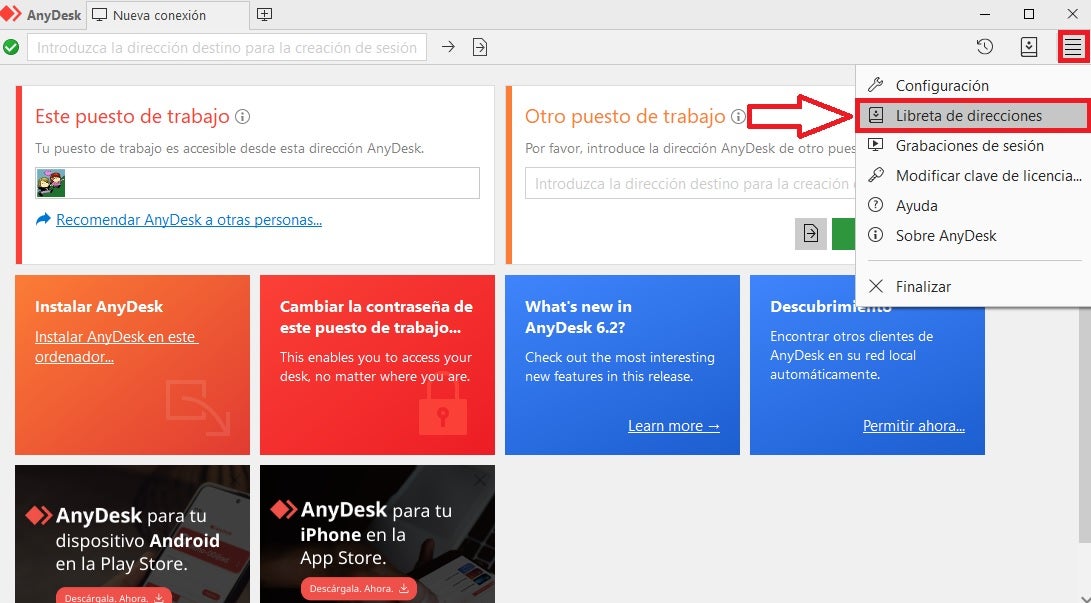This screenshot has height=603, width=1091.
Task: Choose Modificar clave de licencia menu entry
Action: tap(972, 175)
